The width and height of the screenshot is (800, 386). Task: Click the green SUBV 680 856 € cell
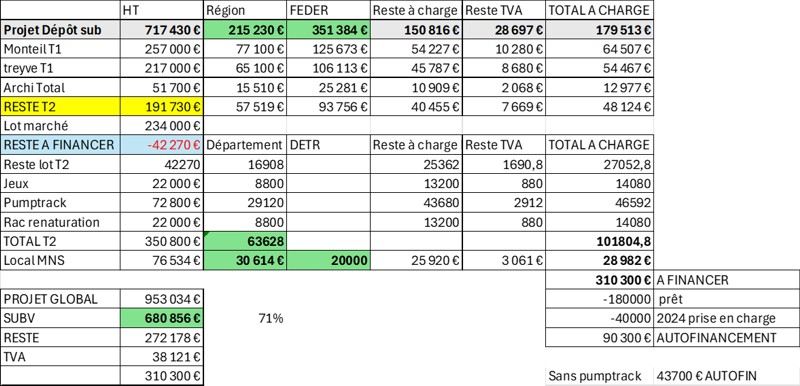(x=162, y=318)
